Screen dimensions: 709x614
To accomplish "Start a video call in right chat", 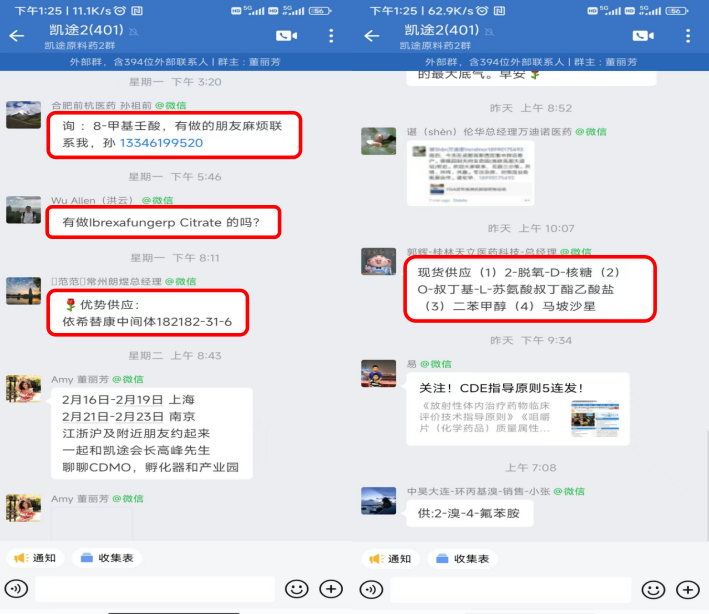I will pos(643,36).
